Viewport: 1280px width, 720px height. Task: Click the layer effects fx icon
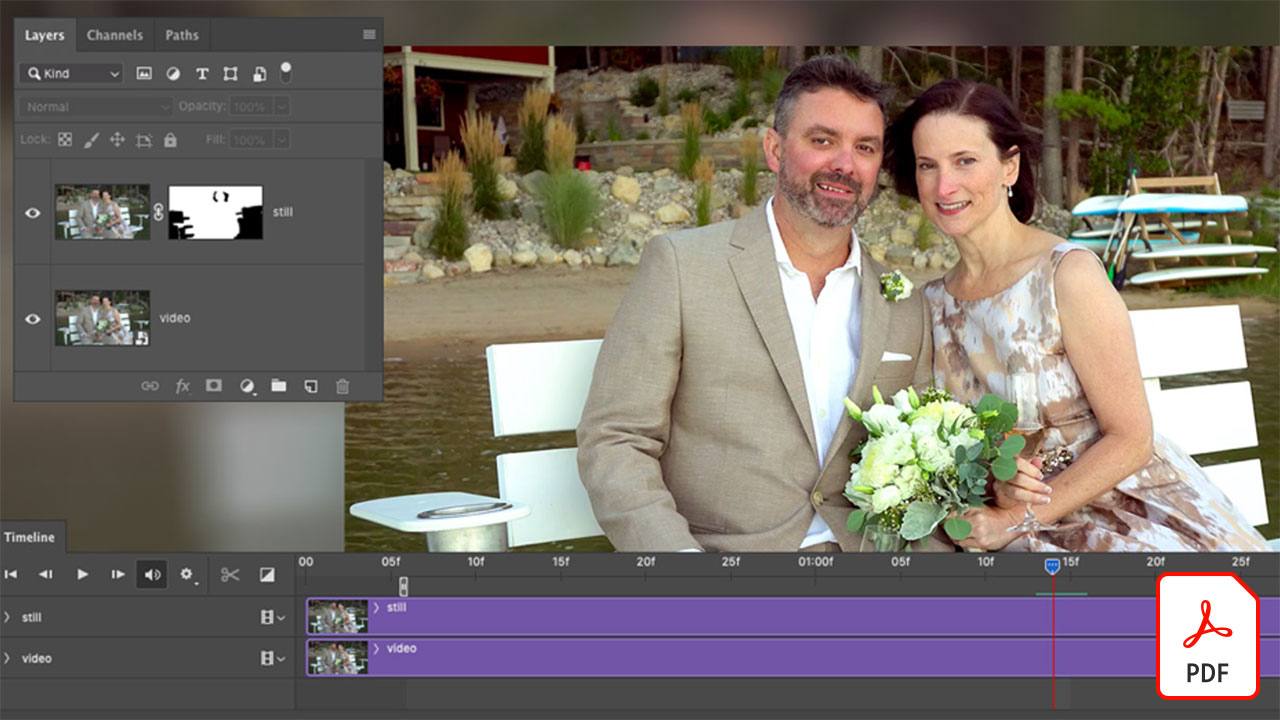[x=182, y=386]
